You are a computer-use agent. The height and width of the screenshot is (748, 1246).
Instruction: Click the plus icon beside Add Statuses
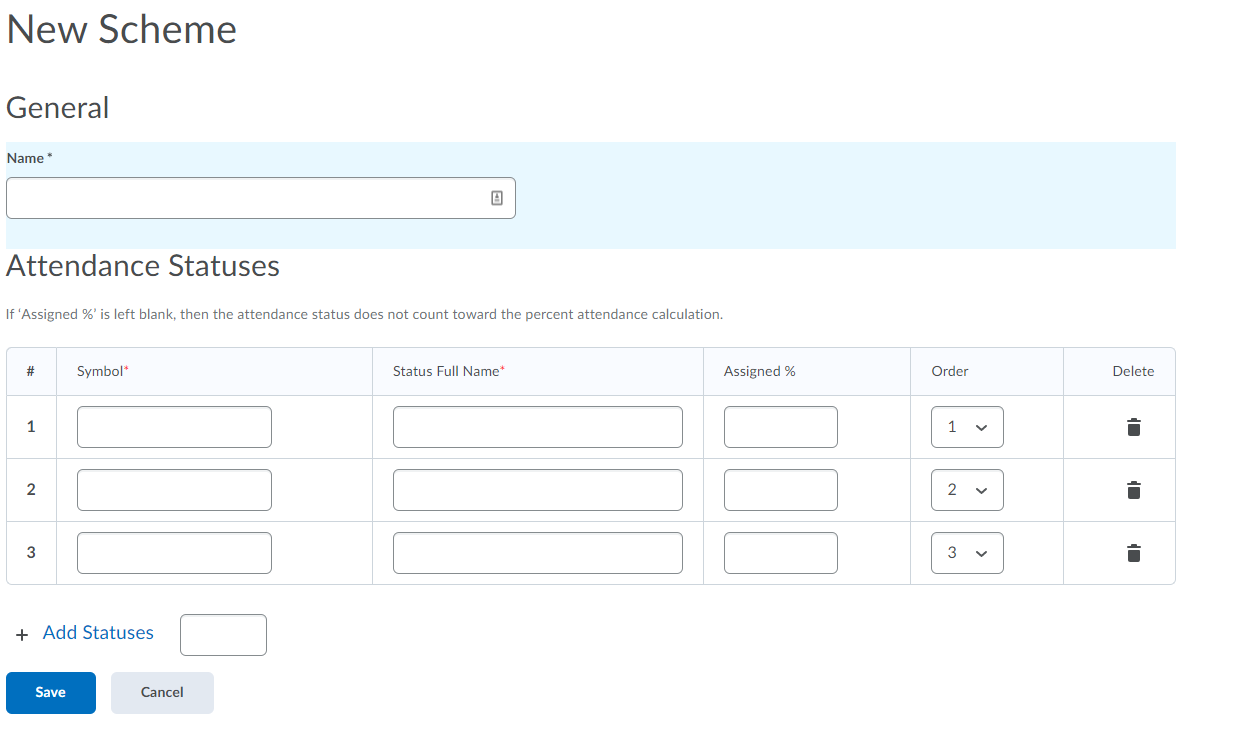22,634
